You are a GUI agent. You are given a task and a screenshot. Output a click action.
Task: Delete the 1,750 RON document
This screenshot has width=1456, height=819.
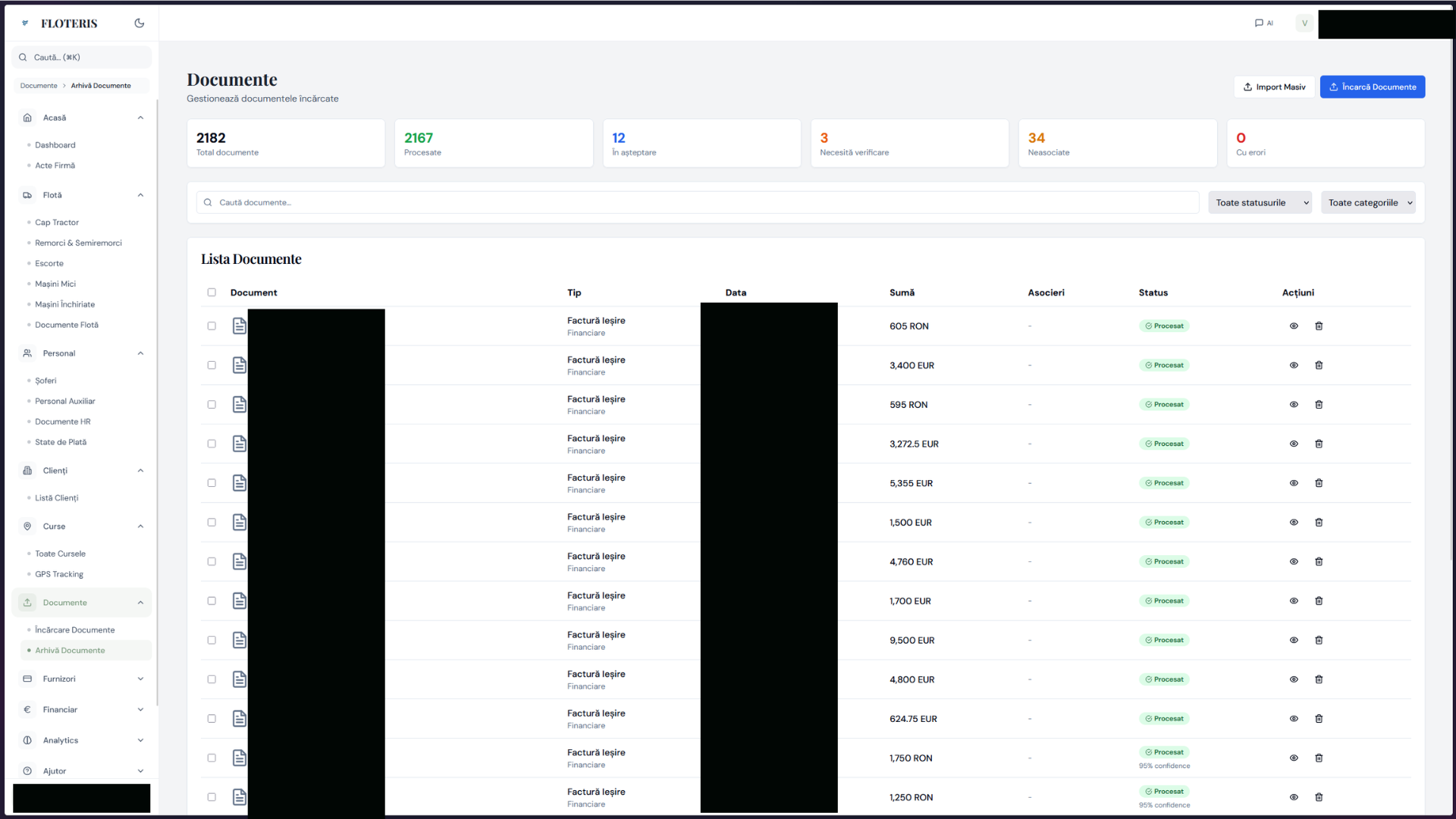pos(1319,758)
